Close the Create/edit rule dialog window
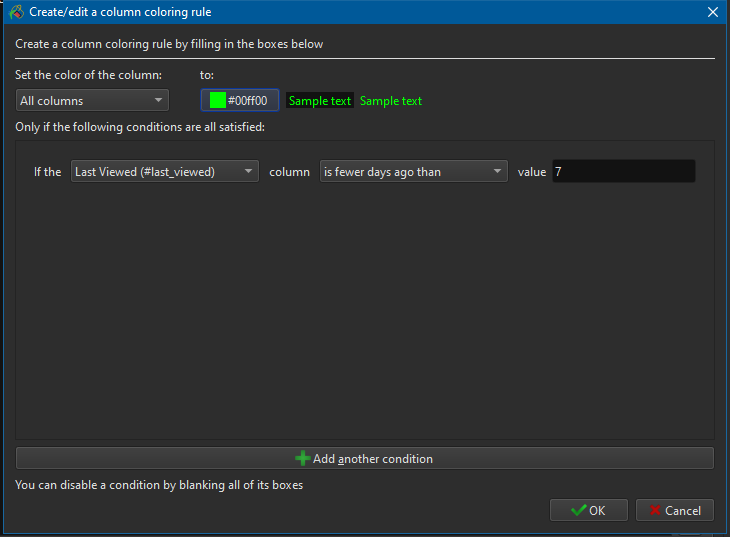Viewport: 730px width, 537px height. coord(712,12)
